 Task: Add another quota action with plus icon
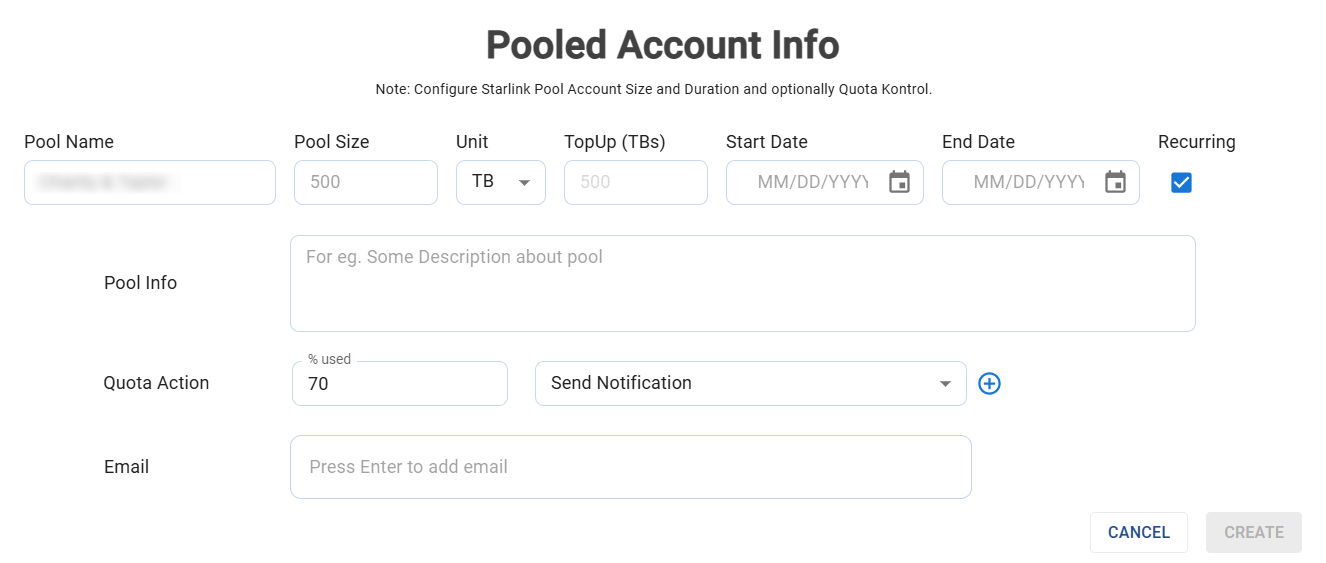point(989,383)
